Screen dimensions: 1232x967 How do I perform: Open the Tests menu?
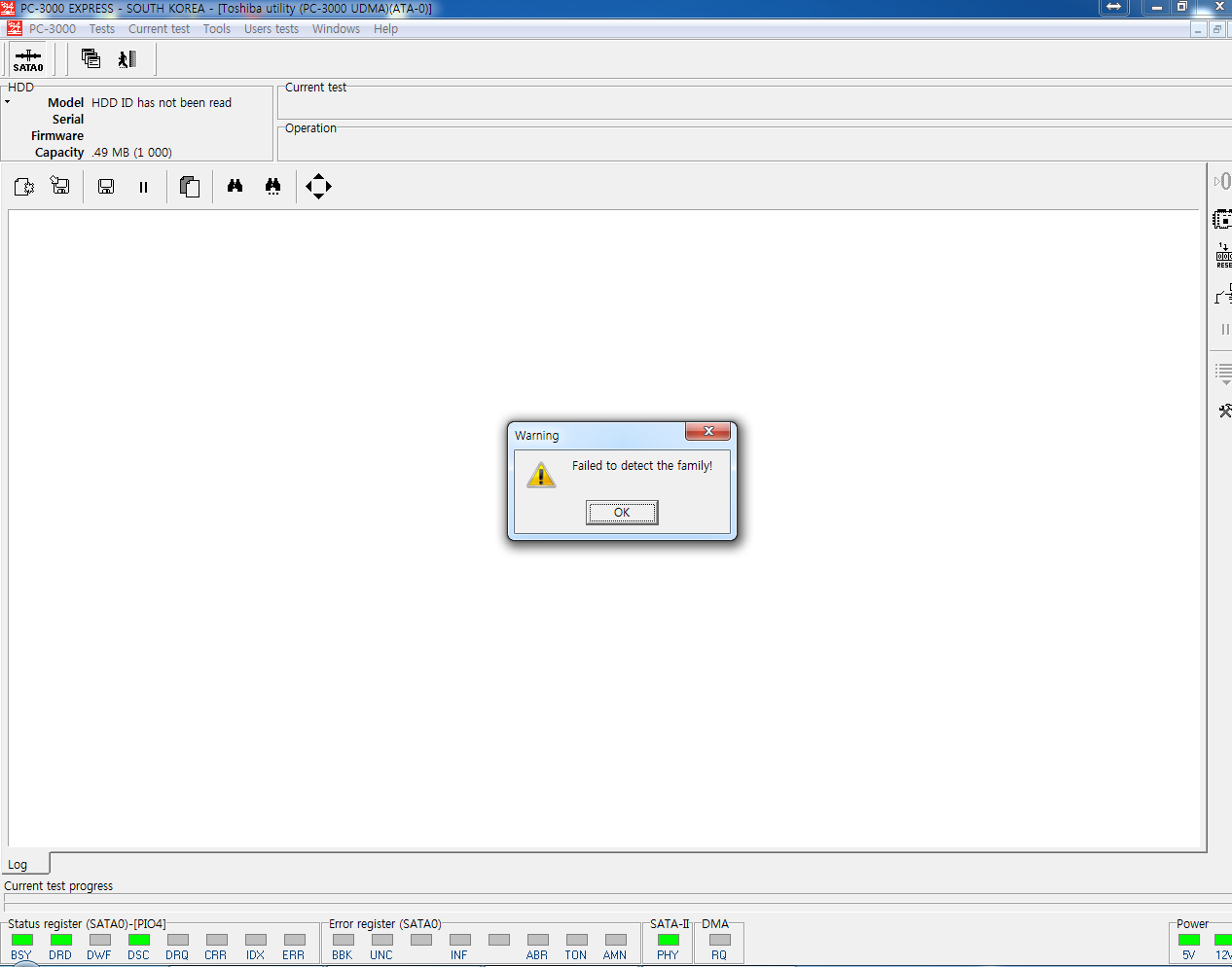click(102, 29)
